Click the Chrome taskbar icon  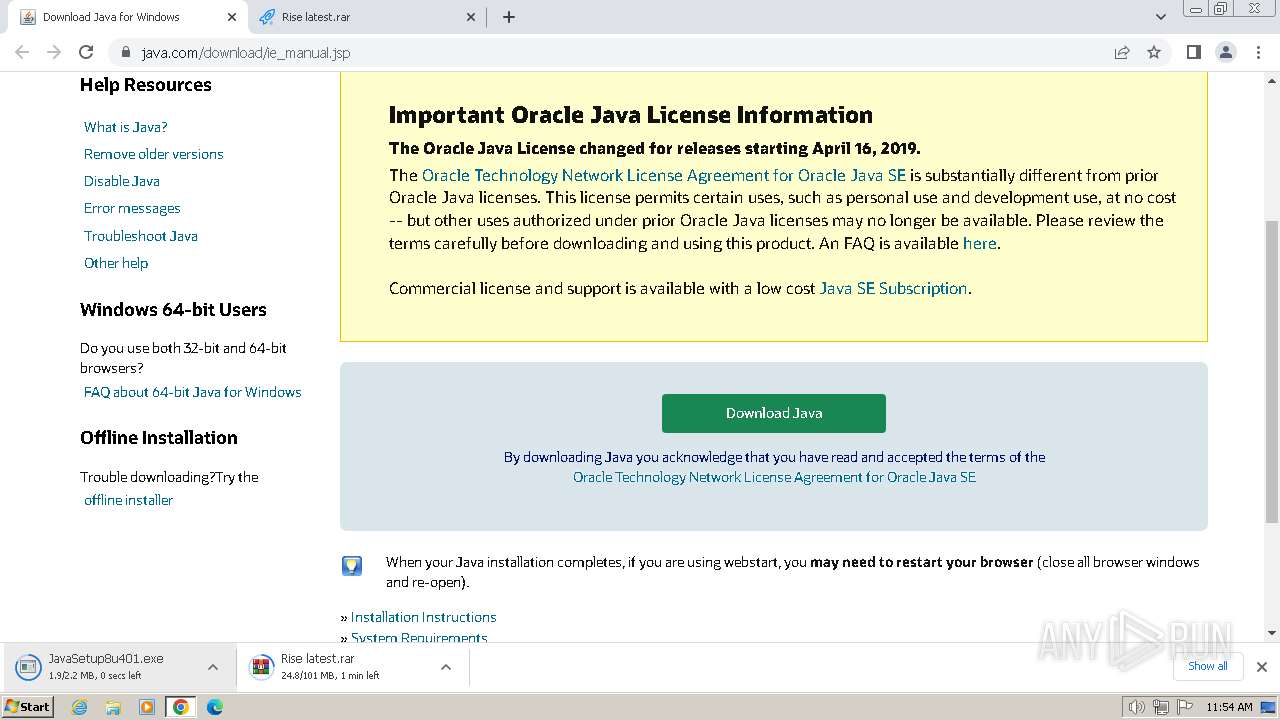pos(181,707)
